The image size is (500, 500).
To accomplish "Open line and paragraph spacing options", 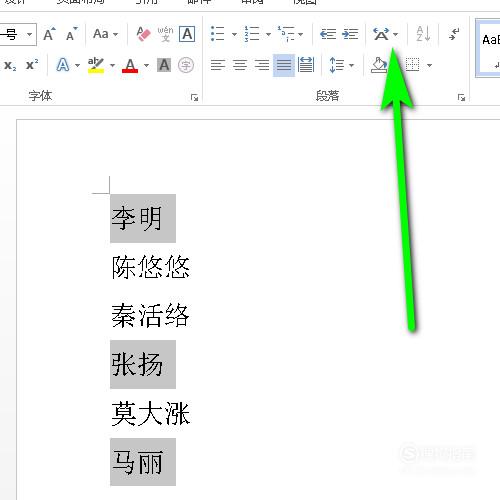I will pos(336,65).
